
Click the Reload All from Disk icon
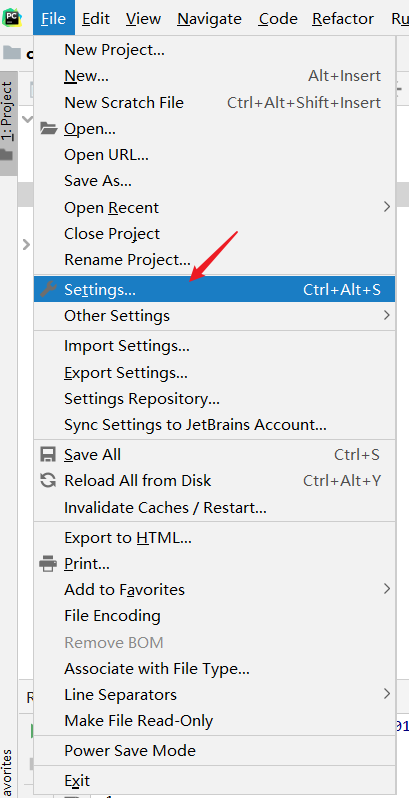pyautogui.click(x=48, y=480)
